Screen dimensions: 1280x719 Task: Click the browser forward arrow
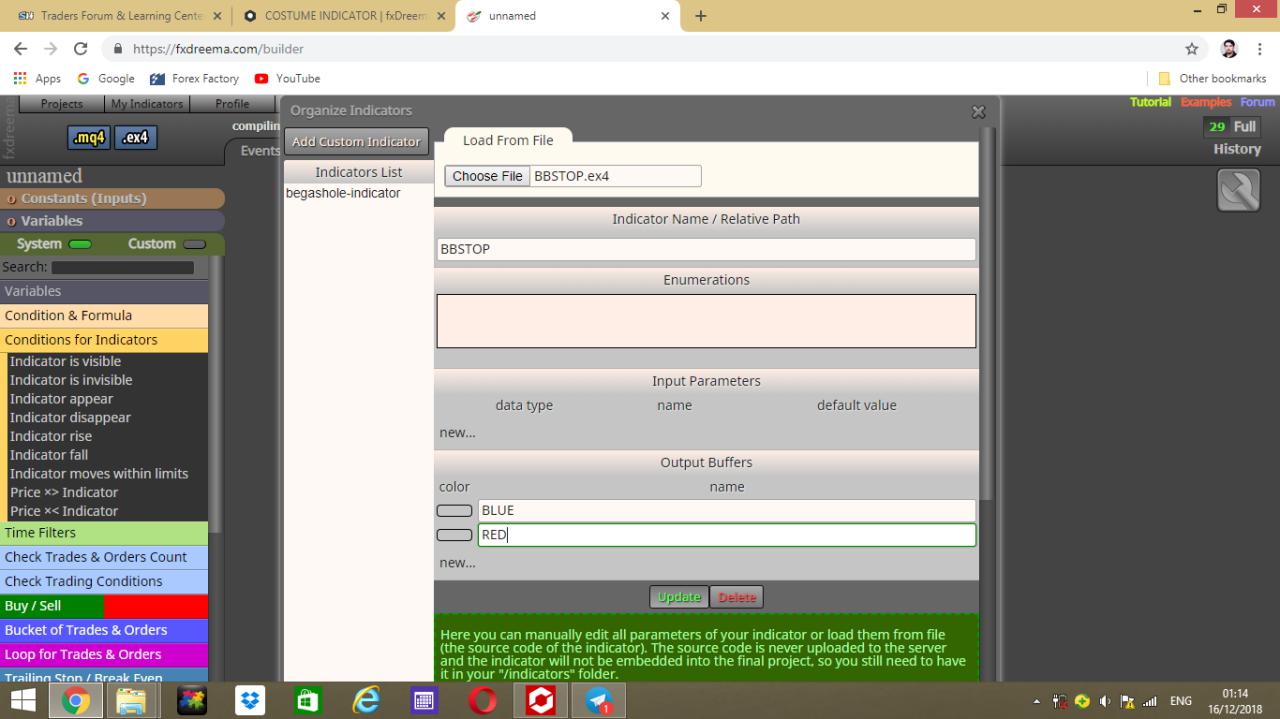coord(51,48)
